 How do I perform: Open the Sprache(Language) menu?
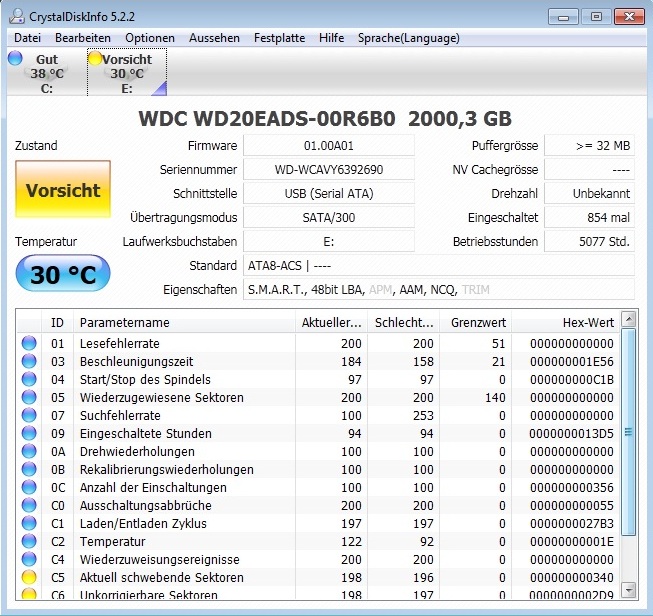(409, 38)
